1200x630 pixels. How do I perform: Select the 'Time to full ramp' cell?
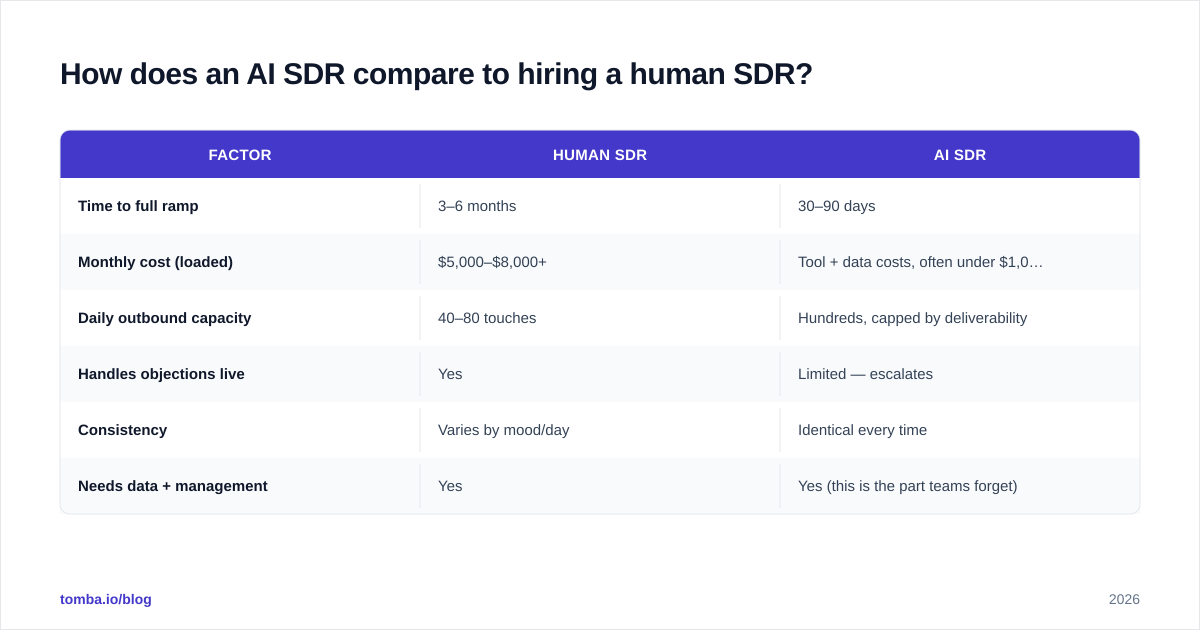coord(240,206)
